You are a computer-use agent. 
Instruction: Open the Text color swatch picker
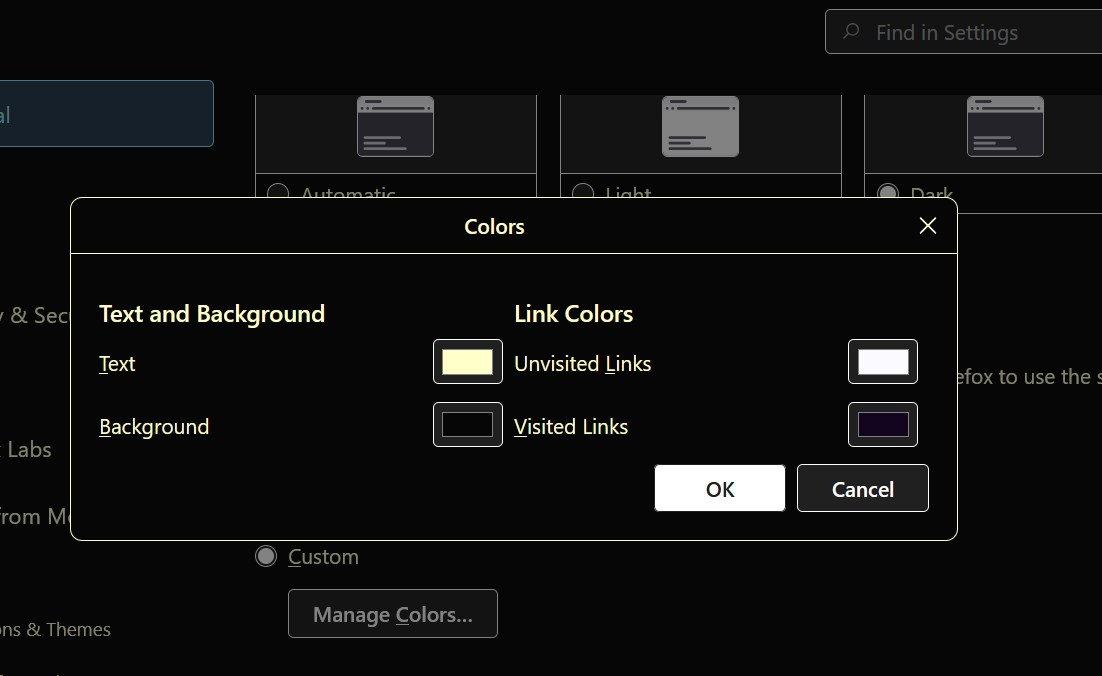coord(467,362)
